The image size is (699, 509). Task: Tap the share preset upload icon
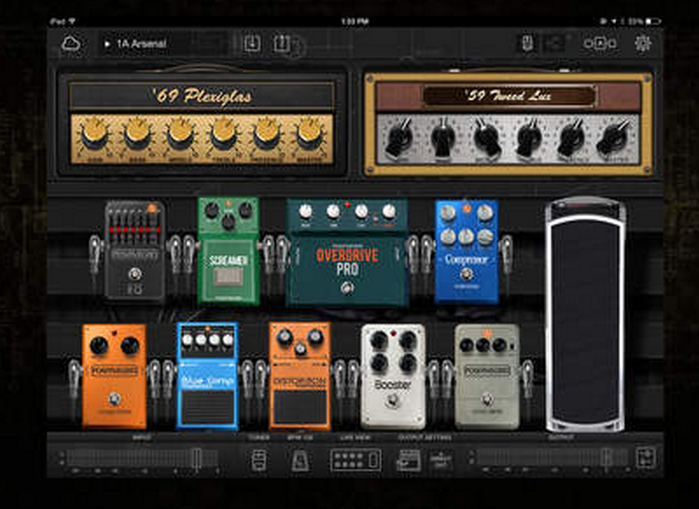pos(281,44)
